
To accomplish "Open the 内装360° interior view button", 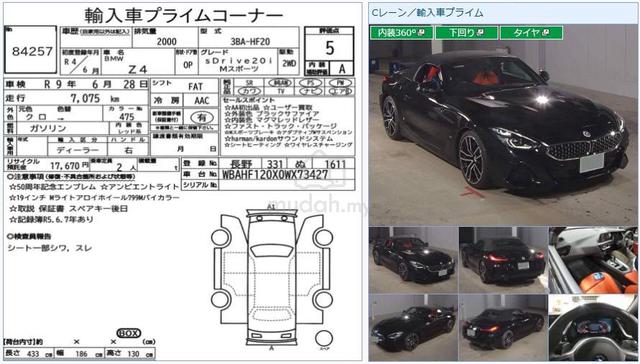I will (401, 33).
